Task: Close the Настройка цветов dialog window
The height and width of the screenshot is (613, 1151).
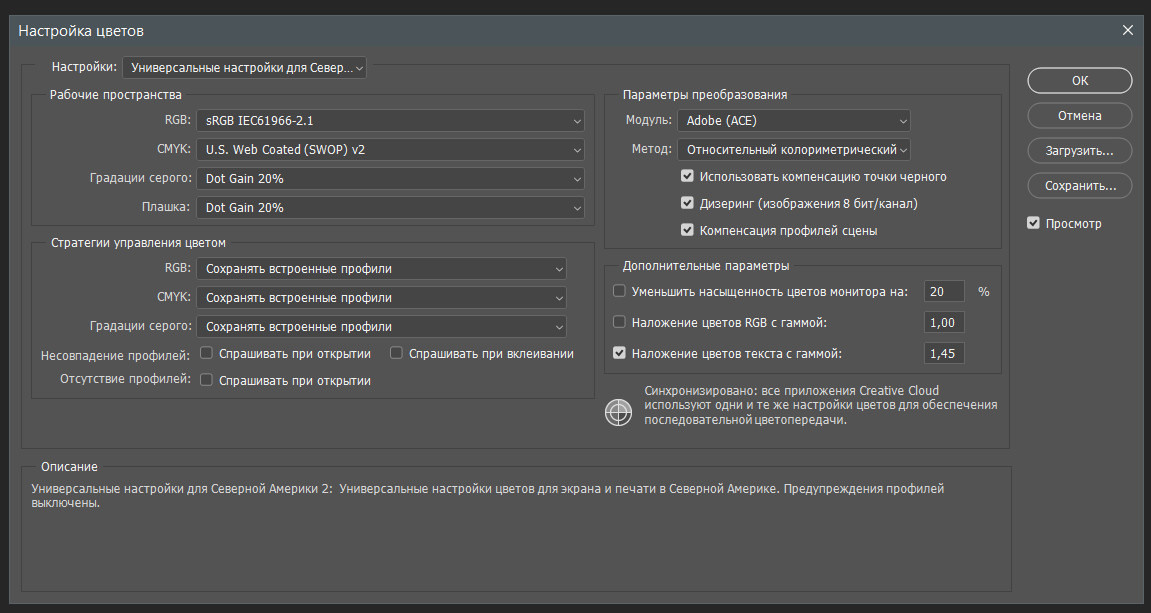Action: tap(1127, 30)
